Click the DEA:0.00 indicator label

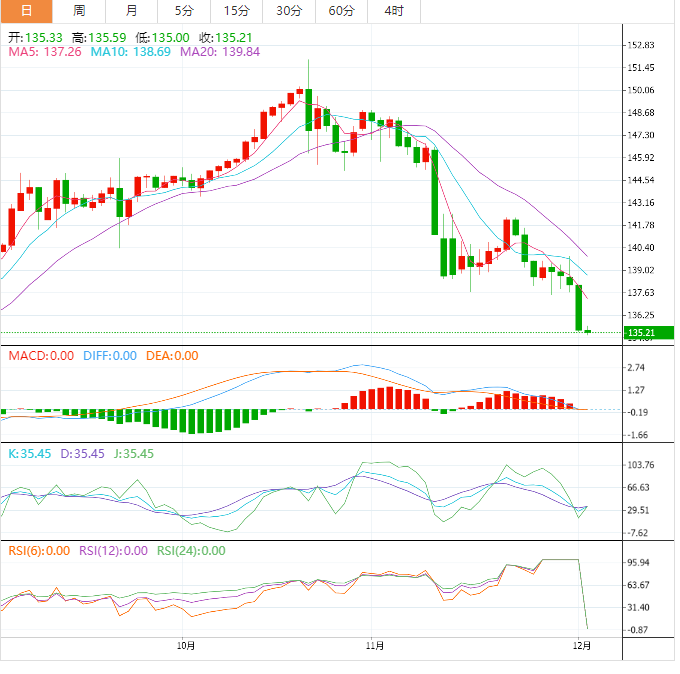pyautogui.click(x=172, y=356)
